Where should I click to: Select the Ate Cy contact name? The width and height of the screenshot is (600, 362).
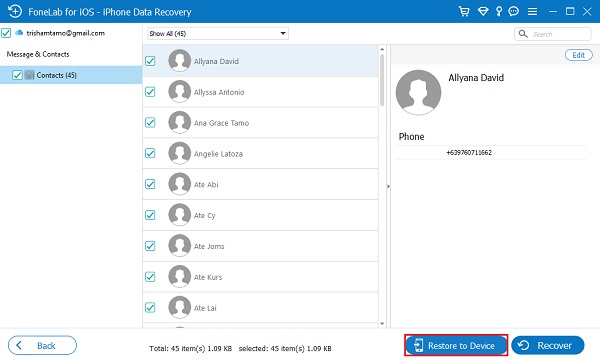click(x=204, y=215)
